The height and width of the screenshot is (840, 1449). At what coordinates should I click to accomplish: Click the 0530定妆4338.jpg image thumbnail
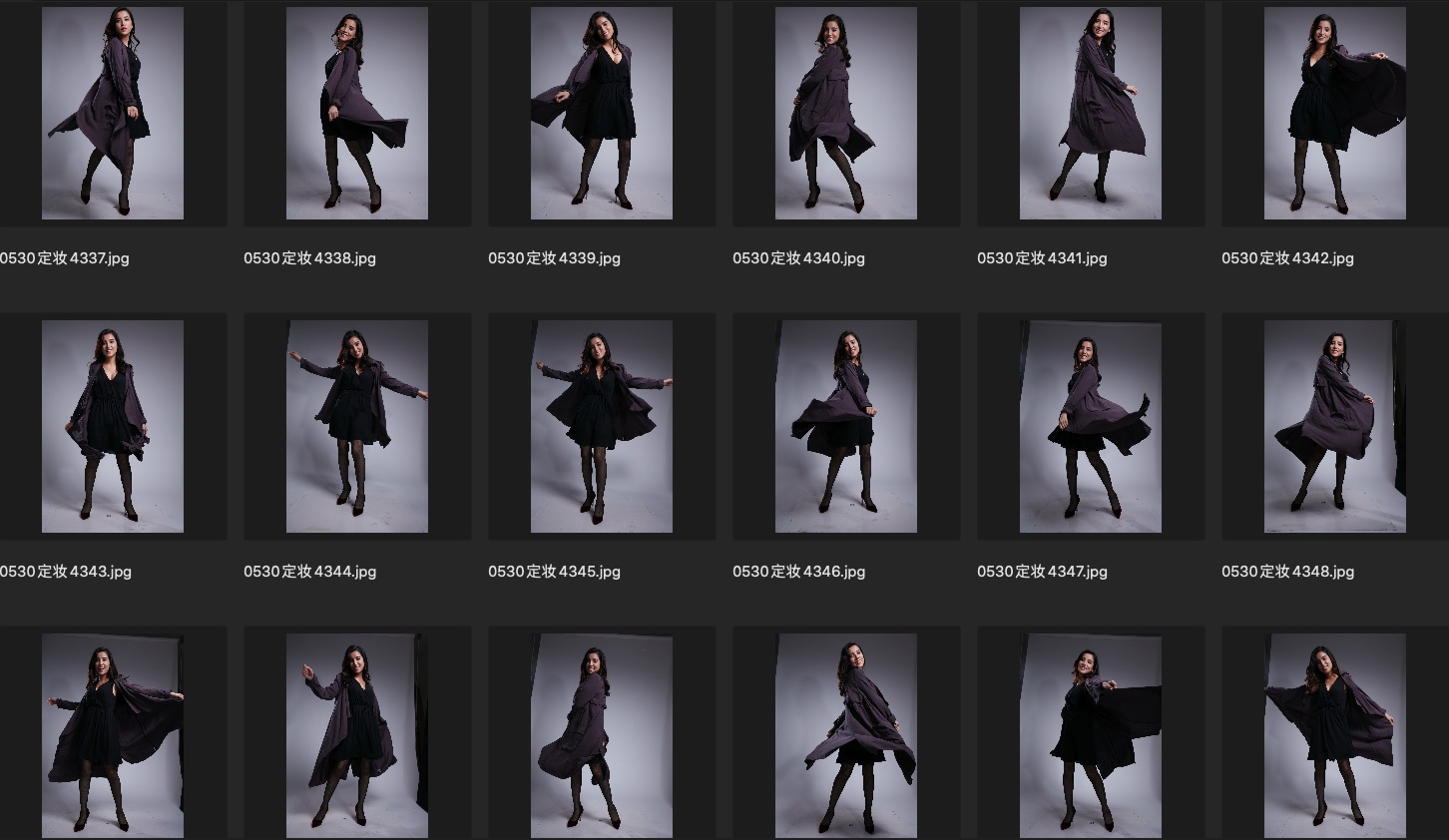[357, 114]
